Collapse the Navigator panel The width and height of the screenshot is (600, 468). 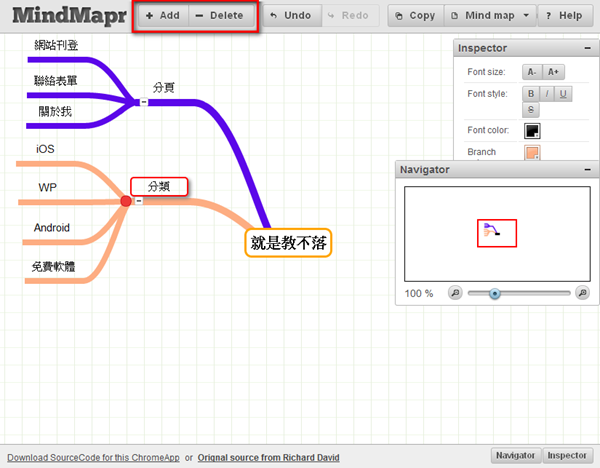[587, 170]
